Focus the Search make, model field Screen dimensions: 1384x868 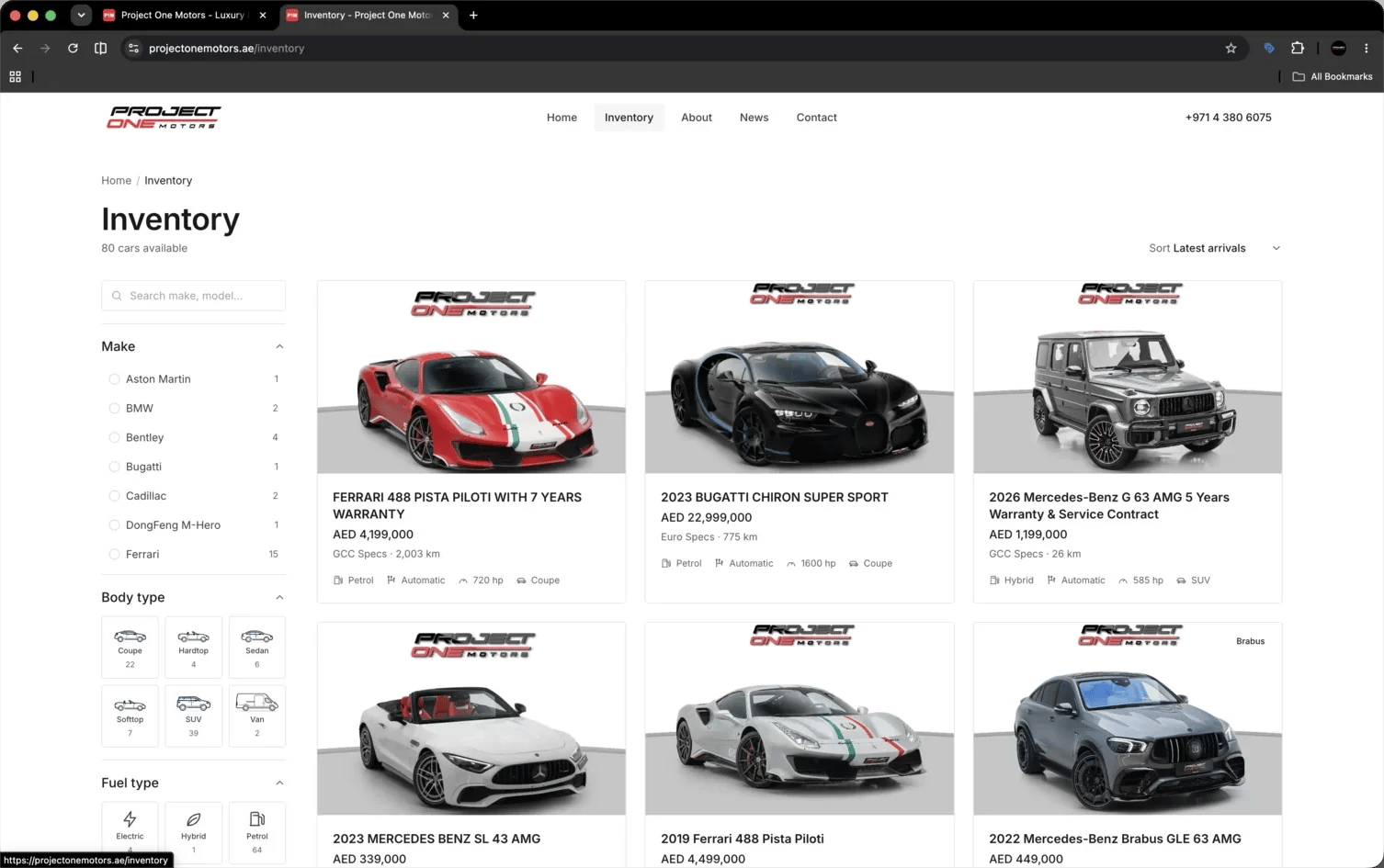[193, 296]
